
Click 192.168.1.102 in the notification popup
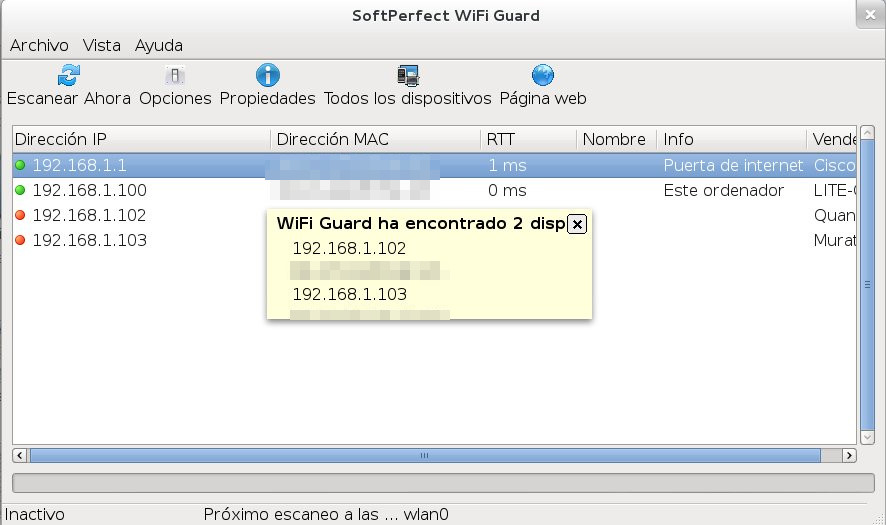(349, 248)
